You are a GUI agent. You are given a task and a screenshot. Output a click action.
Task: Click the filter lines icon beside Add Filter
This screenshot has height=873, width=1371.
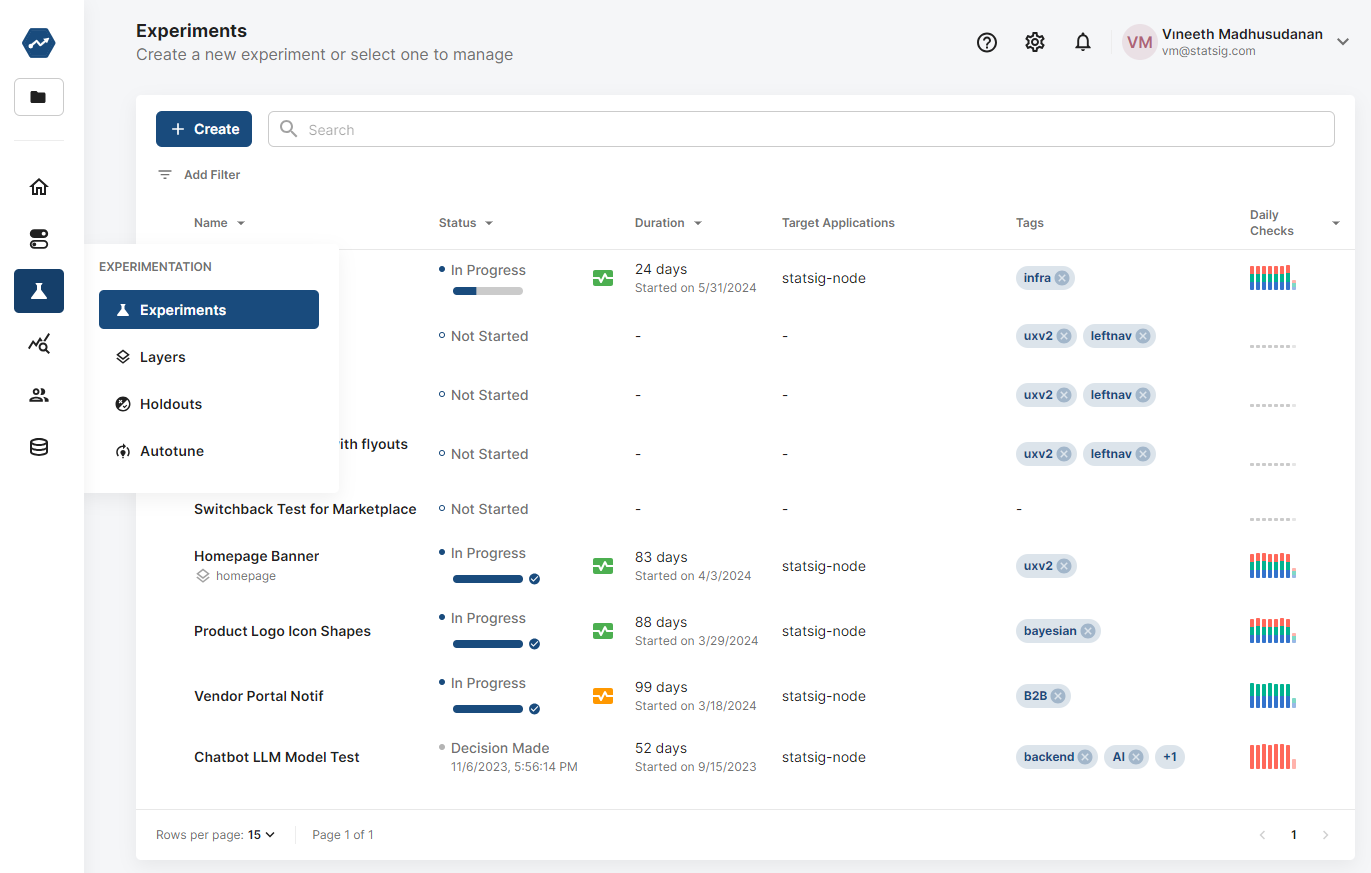point(165,174)
